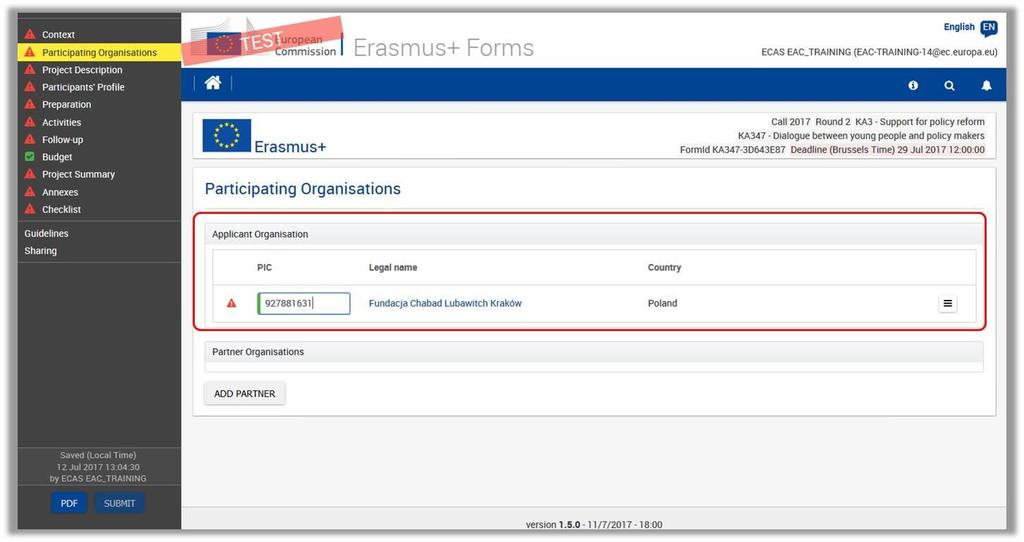Screen dimensions: 1024x542
Task: Open the Project Summary section
Action: click(78, 174)
